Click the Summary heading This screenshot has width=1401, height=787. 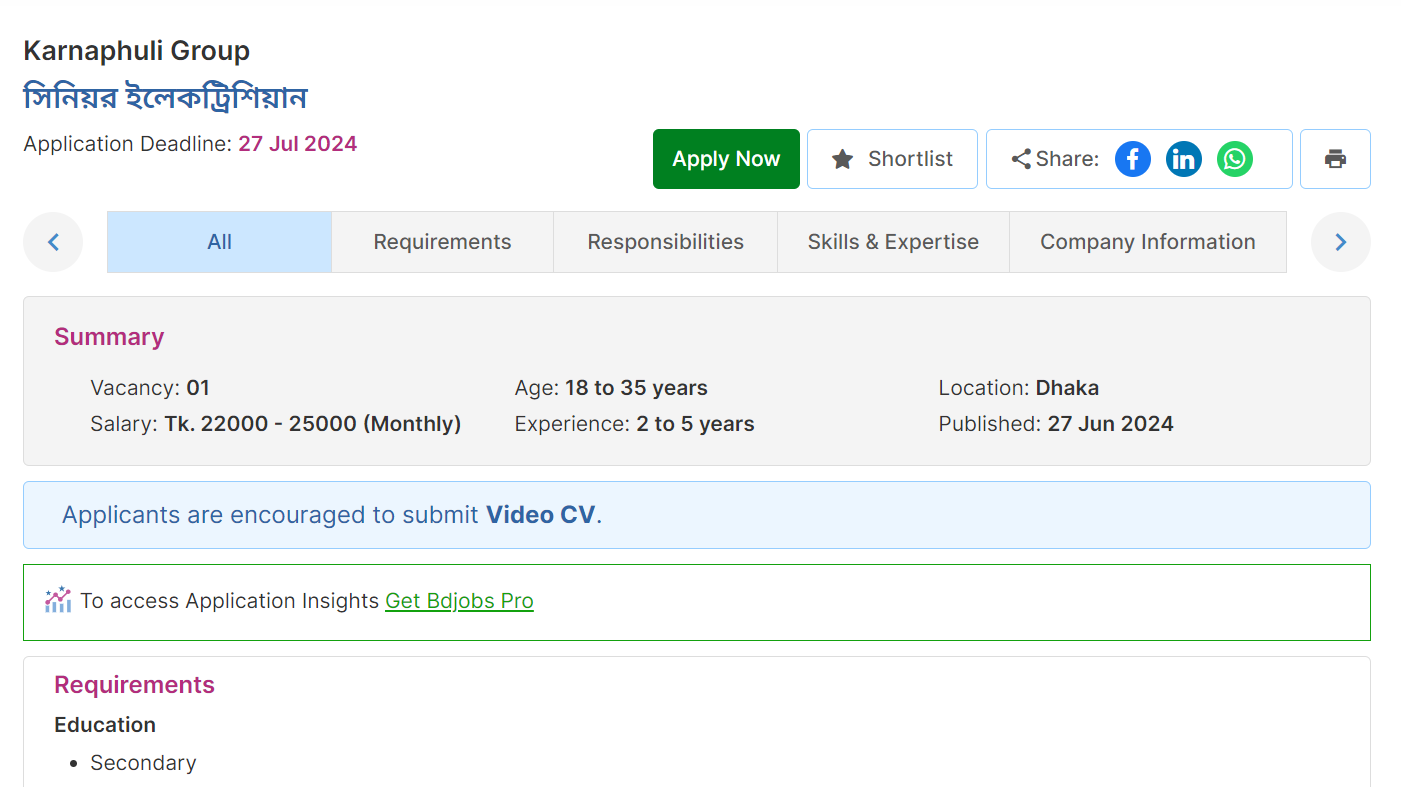tap(109, 337)
